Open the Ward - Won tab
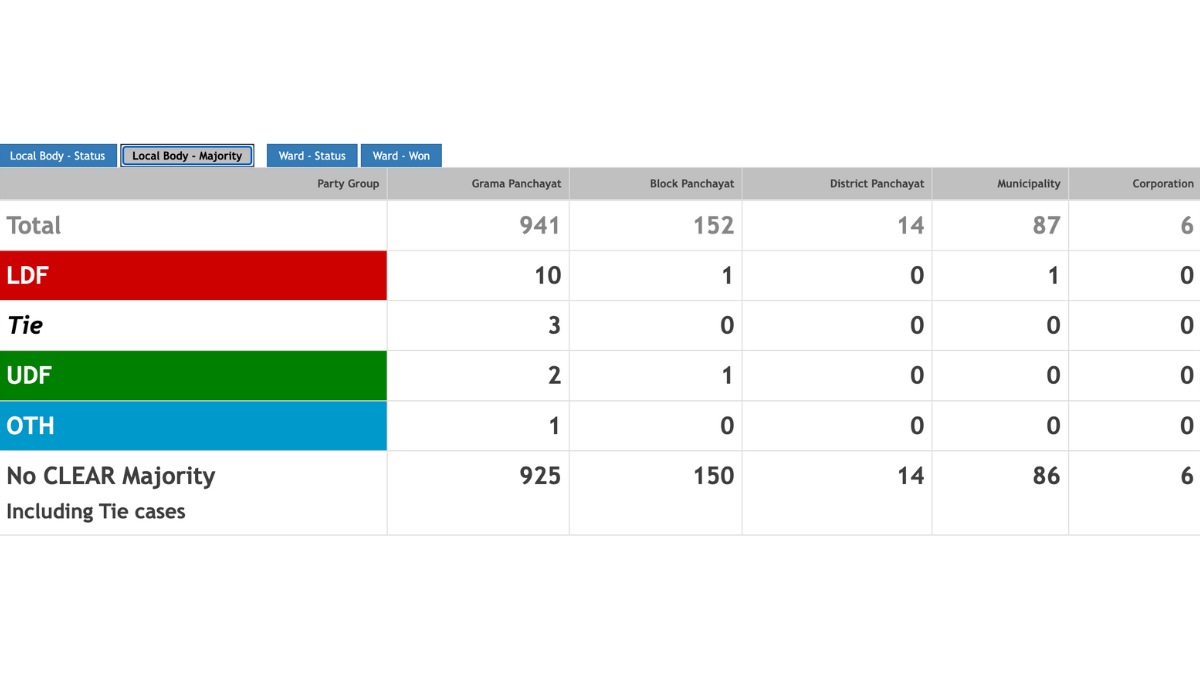Viewport: 1200px width, 675px height. [x=401, y=156]
